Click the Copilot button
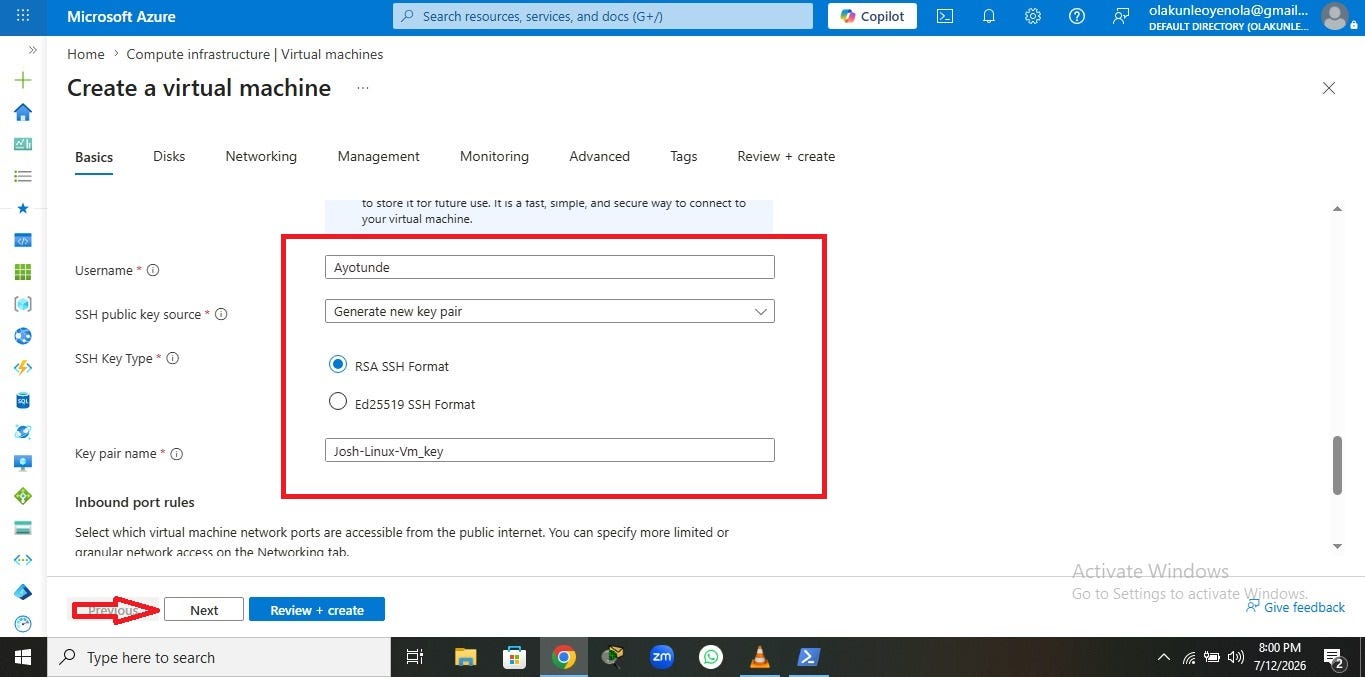The height and width of the screenshot is (677, 1365). 872,16
